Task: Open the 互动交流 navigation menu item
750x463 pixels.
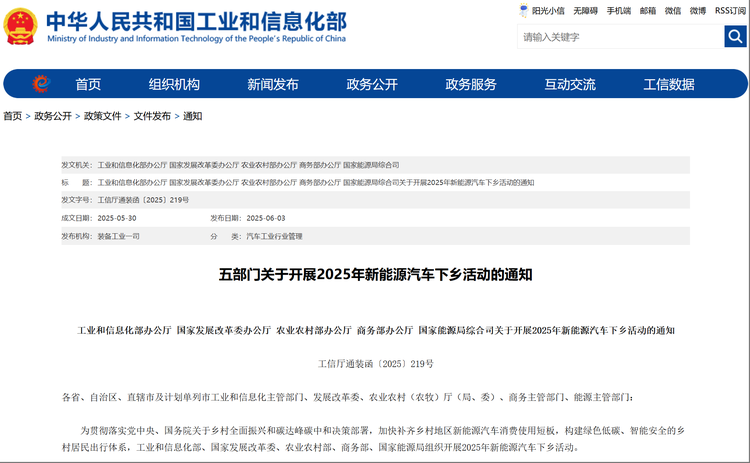Action: click(x=570, y=84)
